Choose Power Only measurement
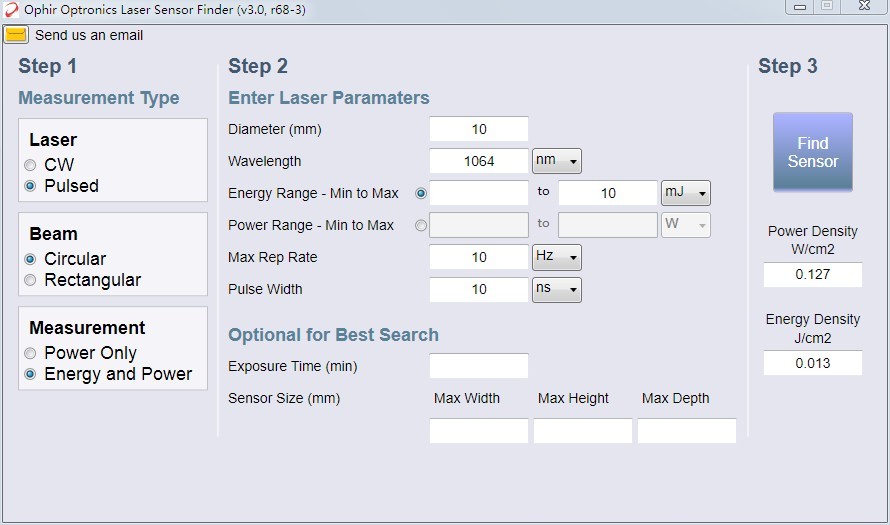Screen dimensions: 890x525 (x=30, y=353)
